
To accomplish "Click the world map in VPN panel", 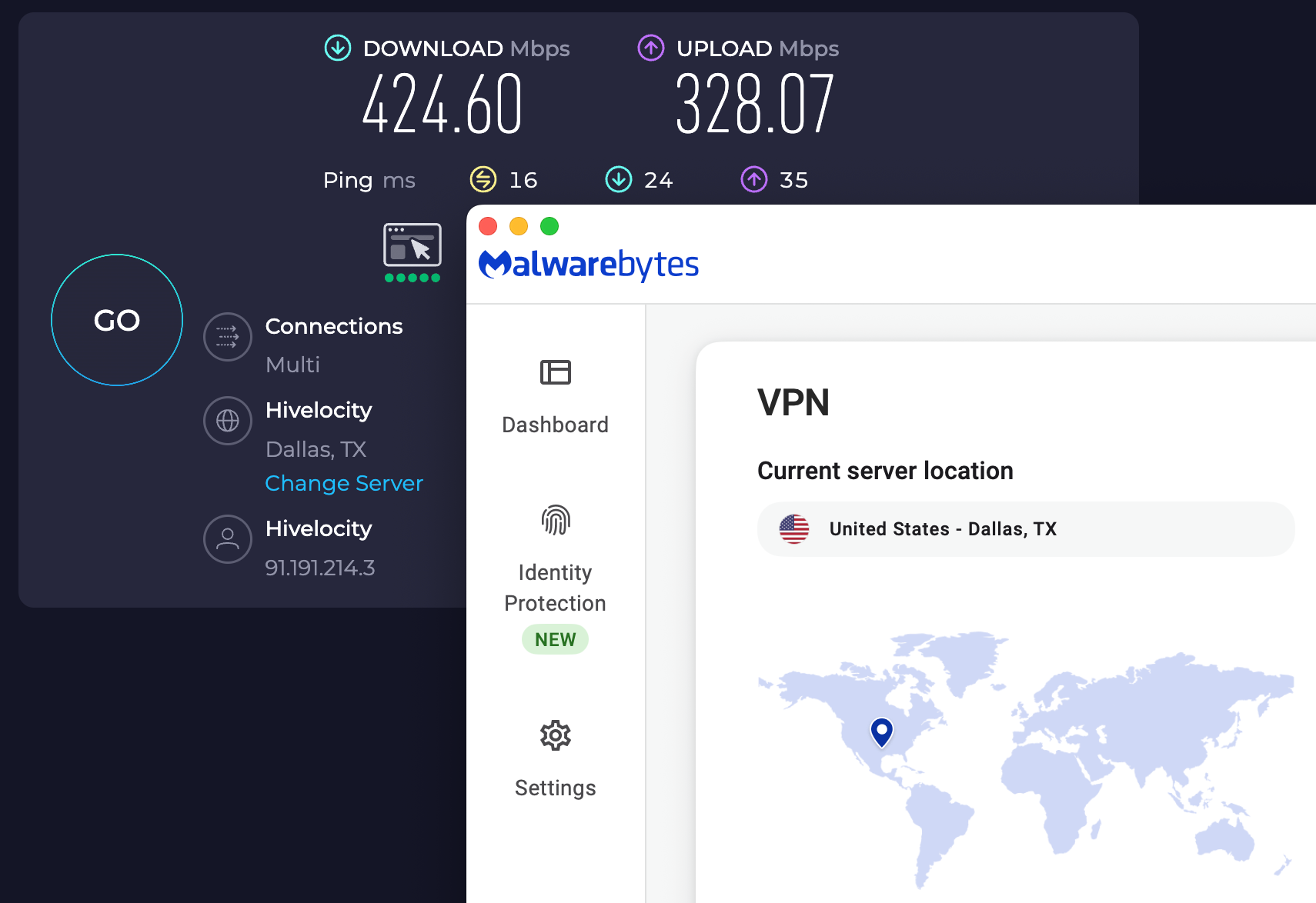I will click(1026, 760).
